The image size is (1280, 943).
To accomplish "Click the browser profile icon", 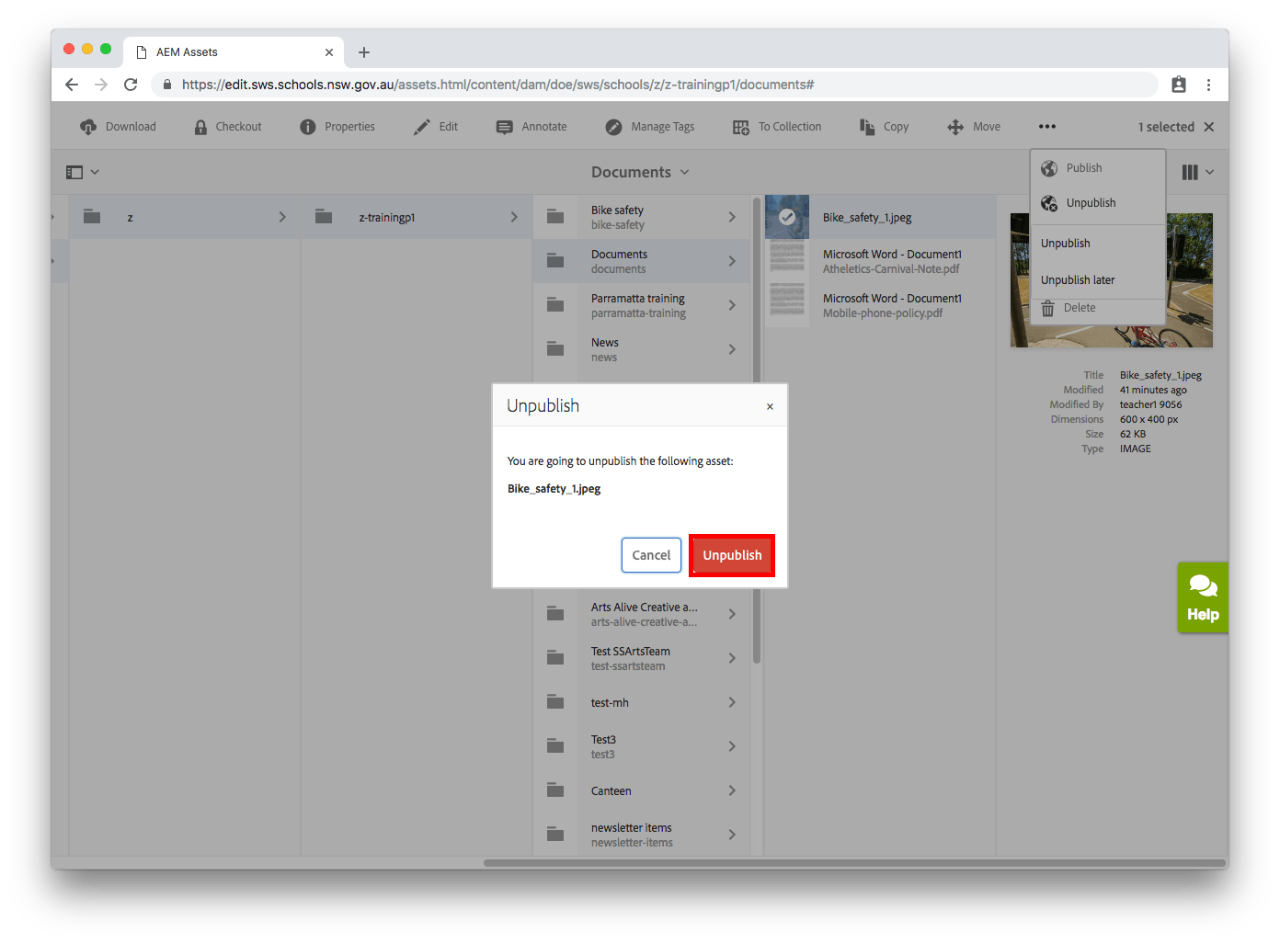I will tap(1179, 85).
